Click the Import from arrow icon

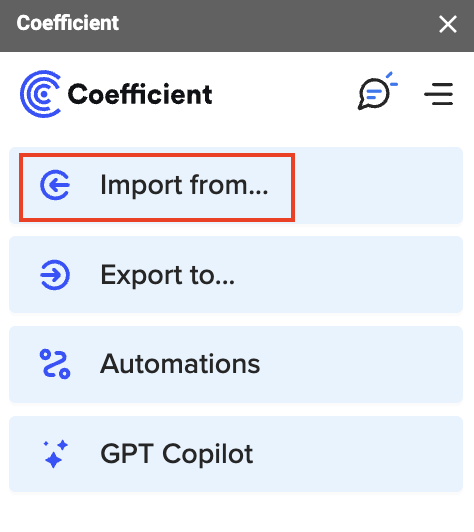pos(55,185)
